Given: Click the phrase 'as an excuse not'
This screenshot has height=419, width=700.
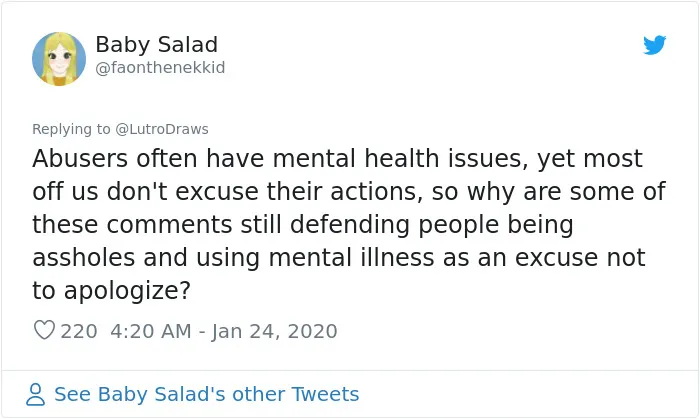Looking at the screenshot, I should 544,257.
